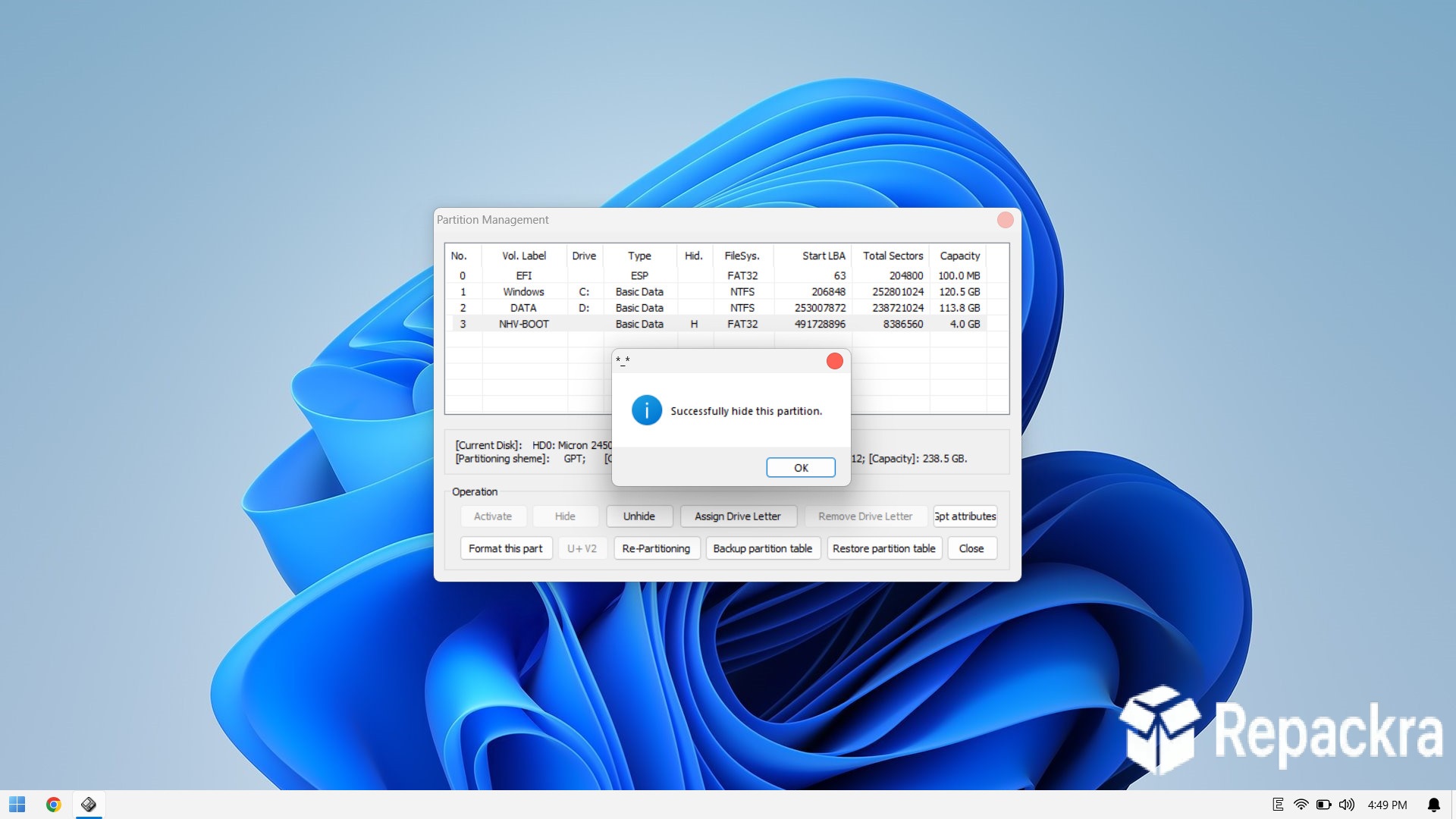The width and height of the screenshot is (1456, 819).
Task: Open the Windows Start menu
Action: tap(17, 805)
